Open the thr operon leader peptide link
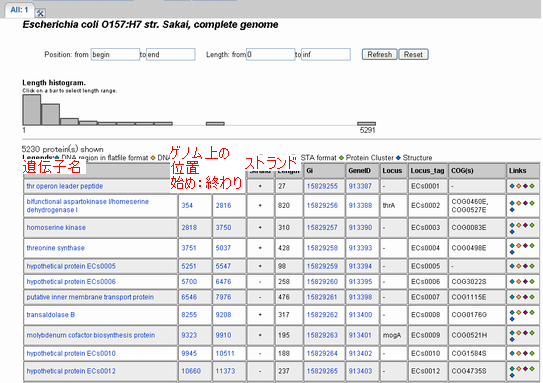The image size is (543, 383). click(x=65, y=186)
